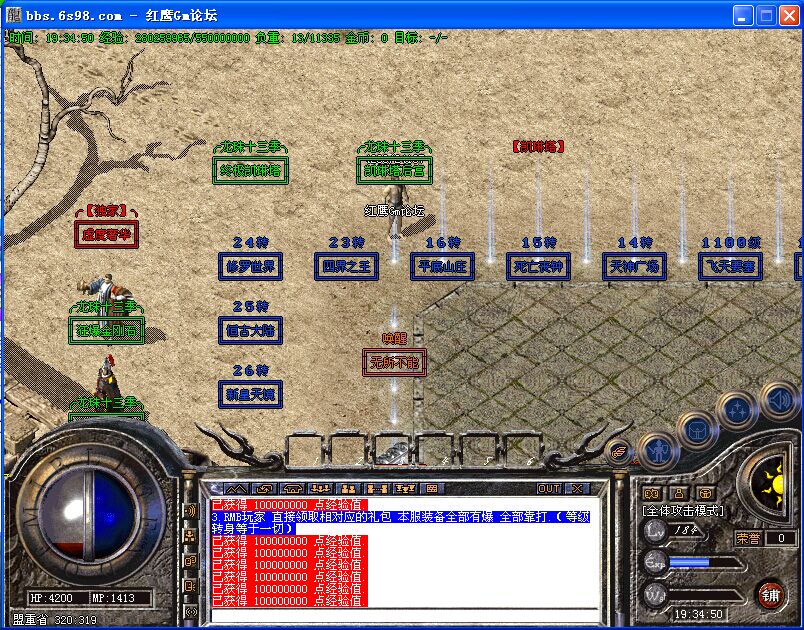
Task: Click the three-people group icon in chat toolbar
Action: (320, 489)
